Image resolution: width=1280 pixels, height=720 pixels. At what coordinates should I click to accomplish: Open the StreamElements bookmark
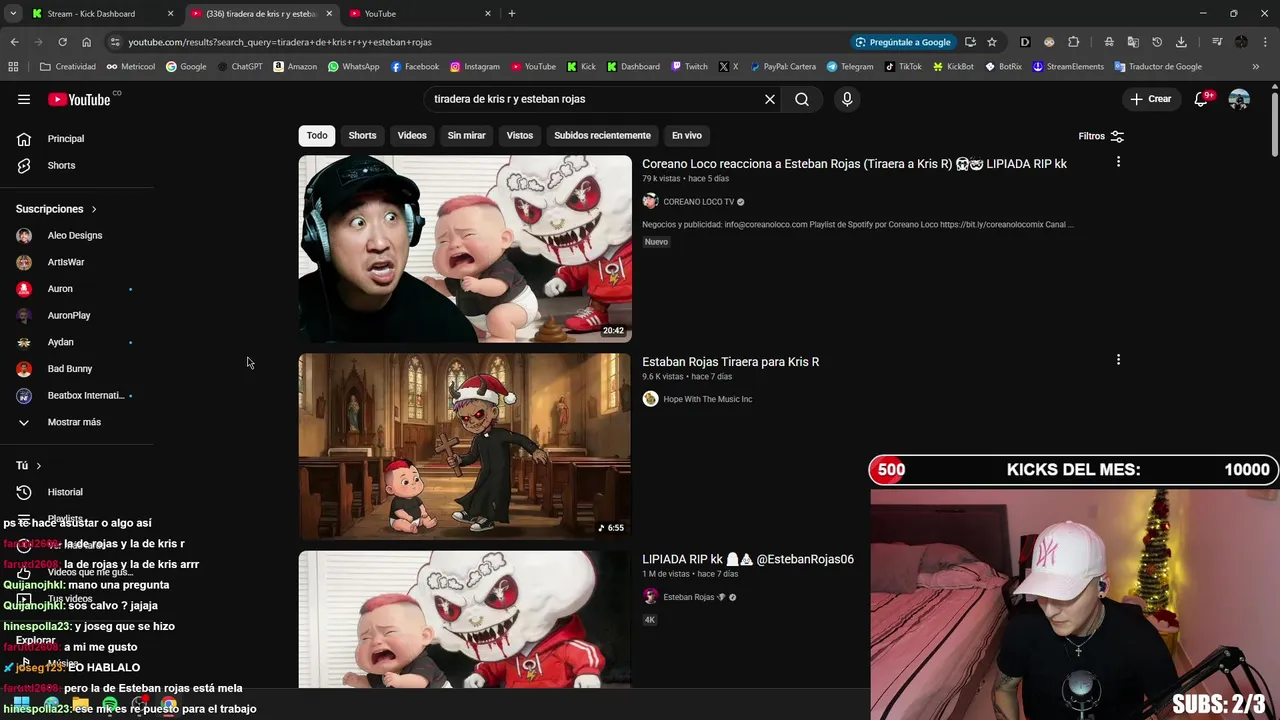1068,67
